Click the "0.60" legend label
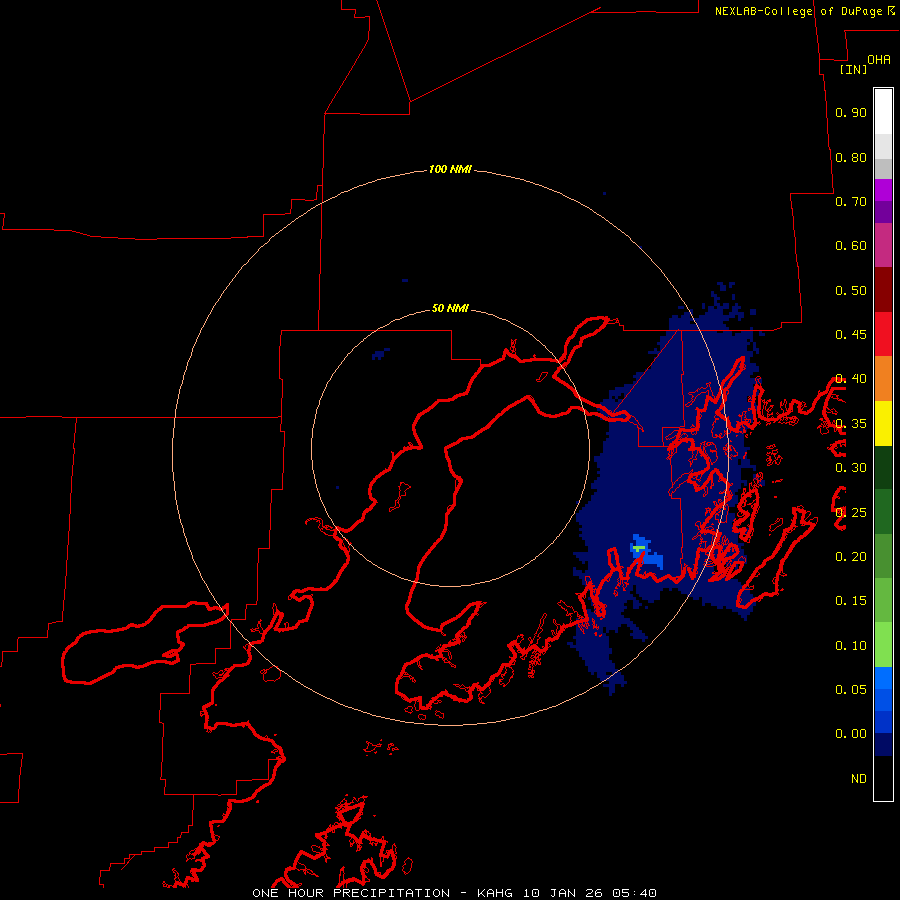Viewport: 900px width, 900px height. tap(851, 246)
